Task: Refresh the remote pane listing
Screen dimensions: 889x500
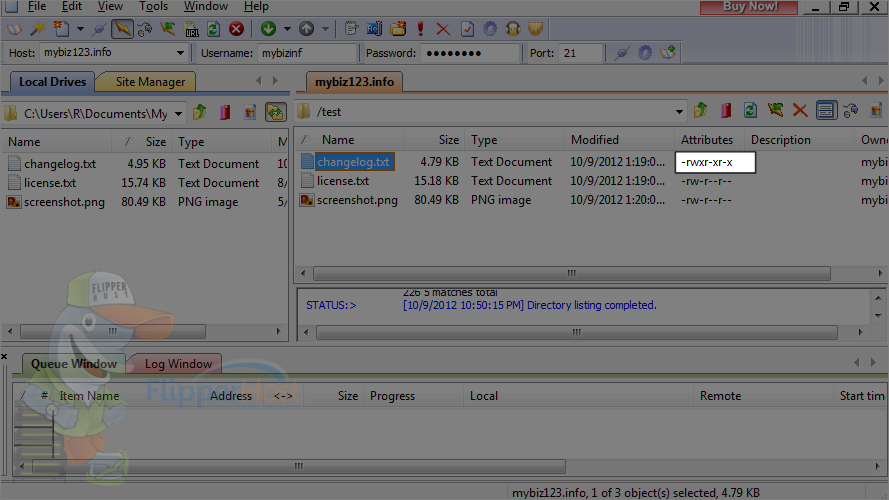Action: pos(750,111)
